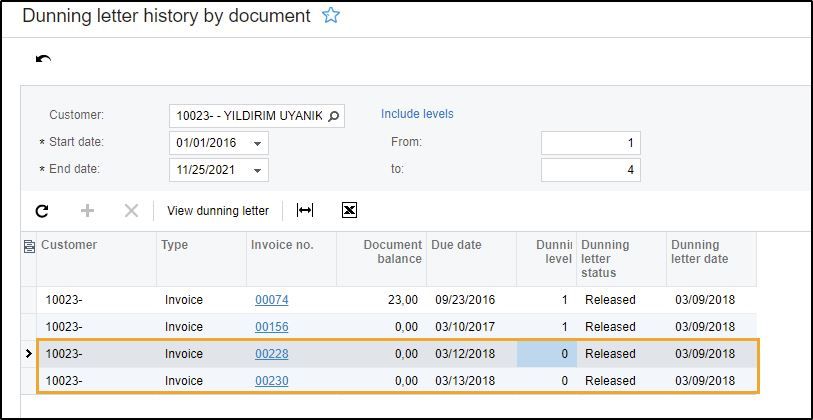Click the undo arrow icon

pos(43,59)
